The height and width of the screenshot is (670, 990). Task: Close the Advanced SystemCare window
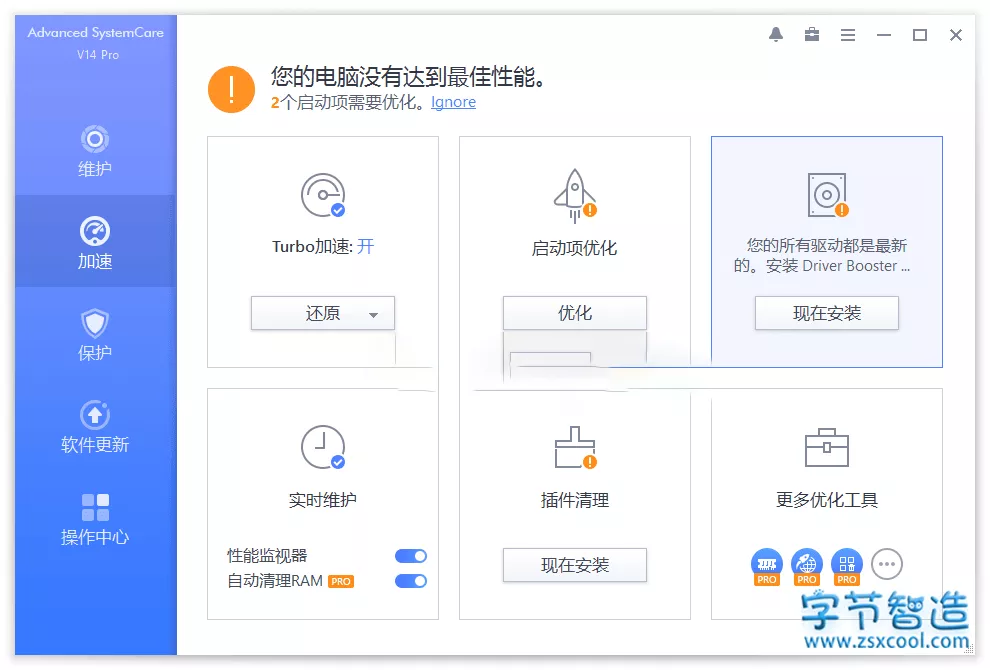(x=956, y=35)
